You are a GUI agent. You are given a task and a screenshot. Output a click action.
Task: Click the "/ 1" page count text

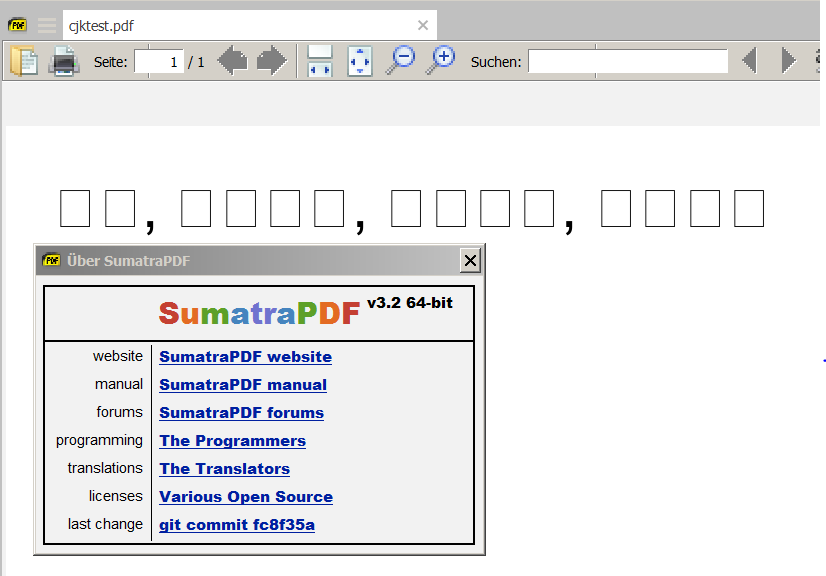tap(196, 62)
